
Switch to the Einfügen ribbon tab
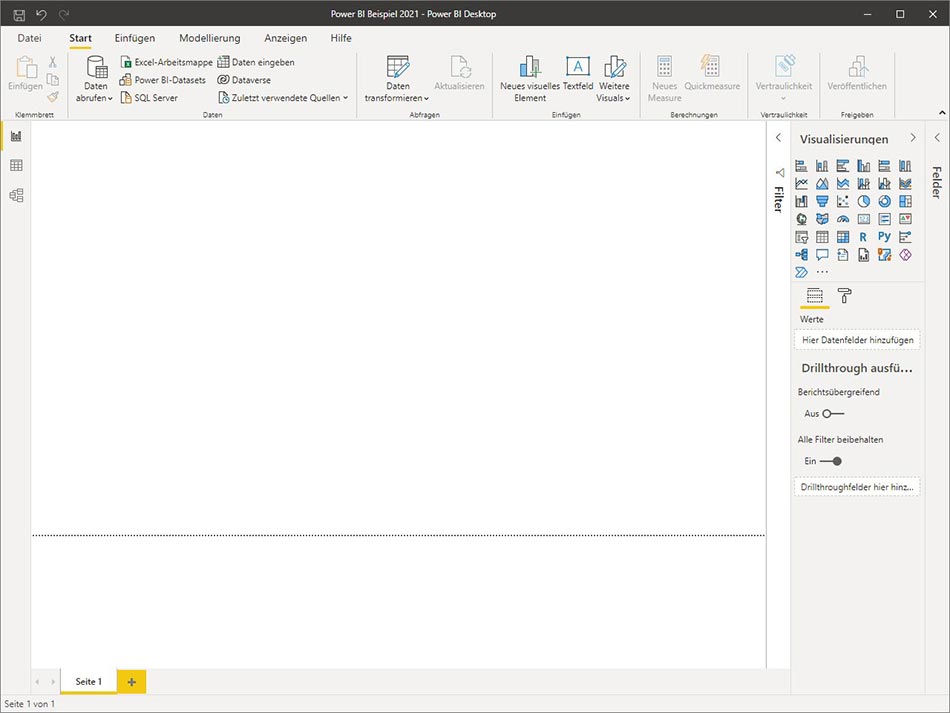(135, 38)
